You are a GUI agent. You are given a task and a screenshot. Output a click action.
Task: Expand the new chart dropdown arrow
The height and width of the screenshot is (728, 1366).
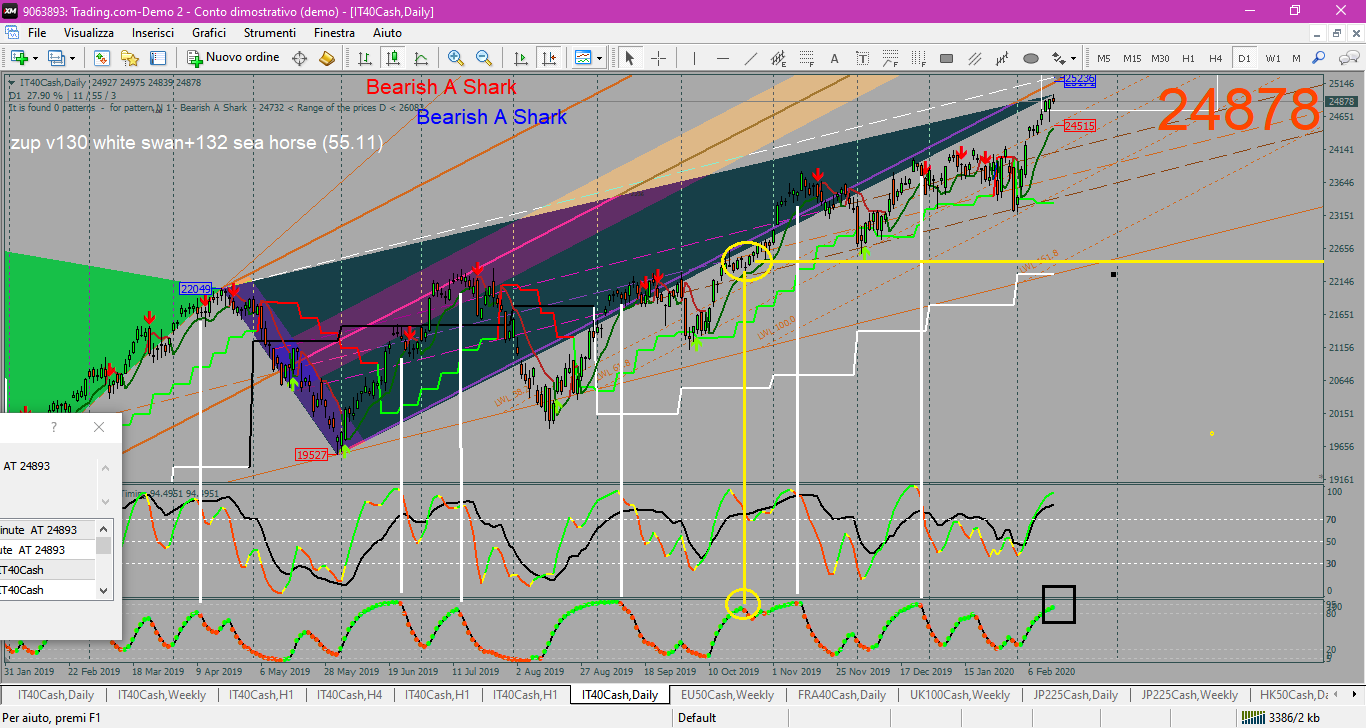point(35,58)
